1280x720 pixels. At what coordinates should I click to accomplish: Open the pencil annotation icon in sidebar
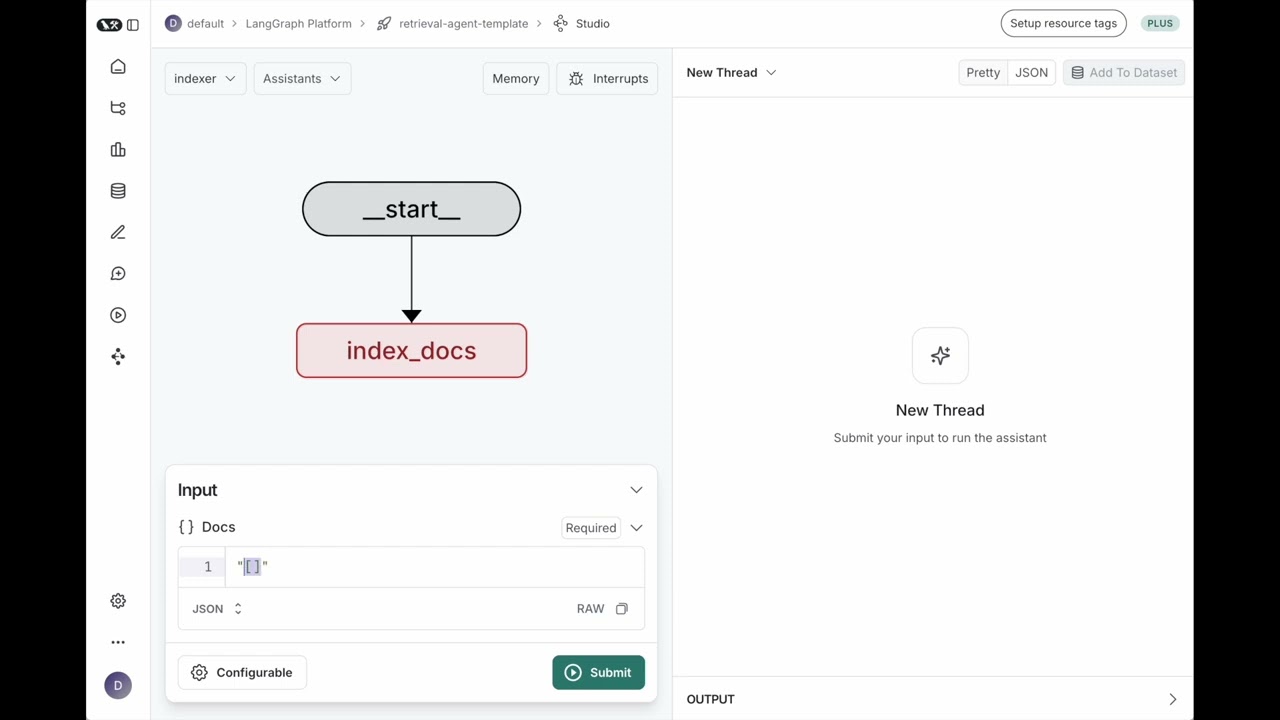(118, 232)
